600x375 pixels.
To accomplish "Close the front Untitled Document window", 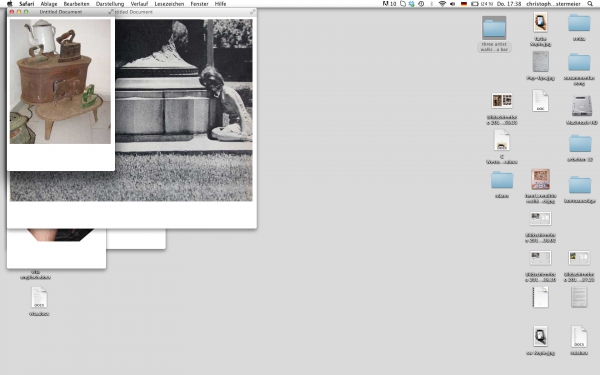I will click(11, 12).
